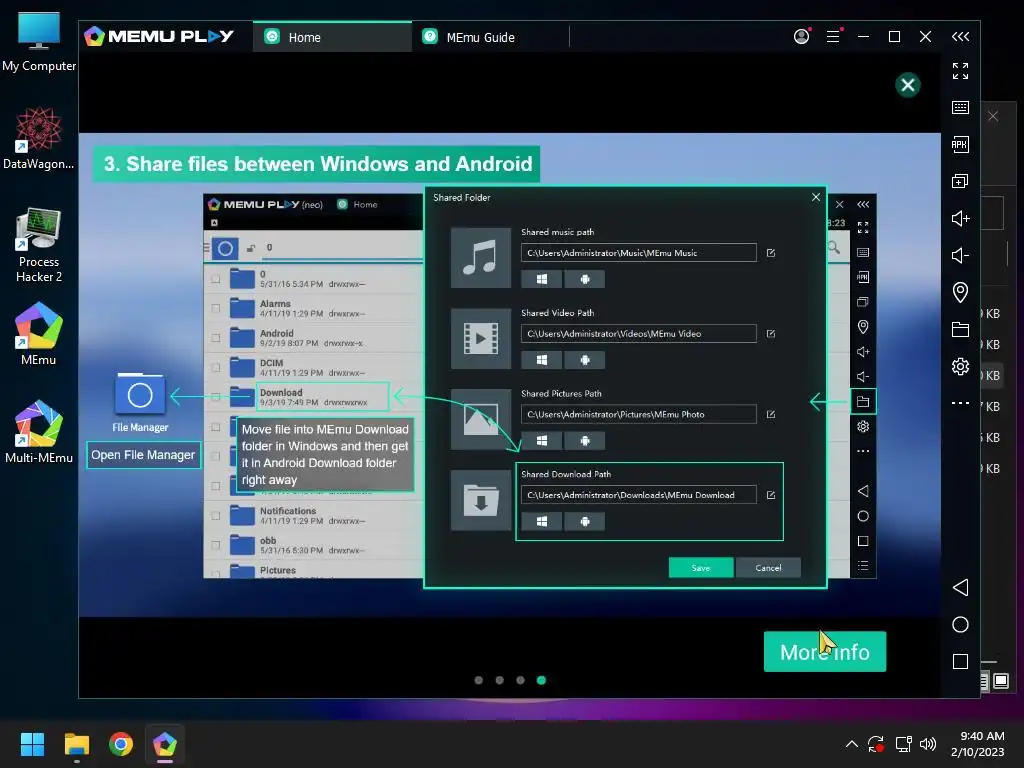Launch Multi-MEmu desktop shortcut
1024x768 pixels.
pos(39,432)
